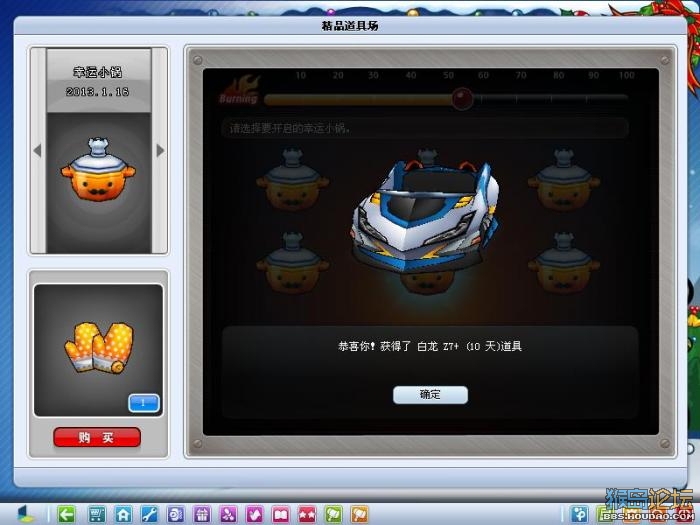
Task: Open the top-right lucky pot
Action: point(564,179)
